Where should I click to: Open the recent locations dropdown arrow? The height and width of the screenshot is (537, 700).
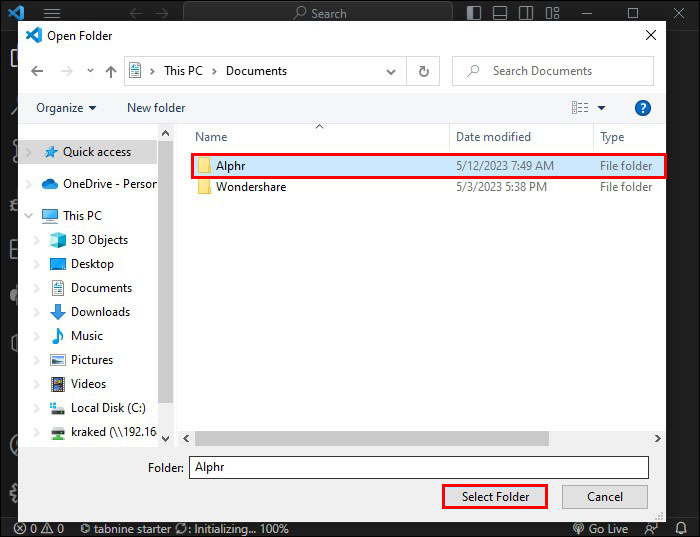pos(90,71)
